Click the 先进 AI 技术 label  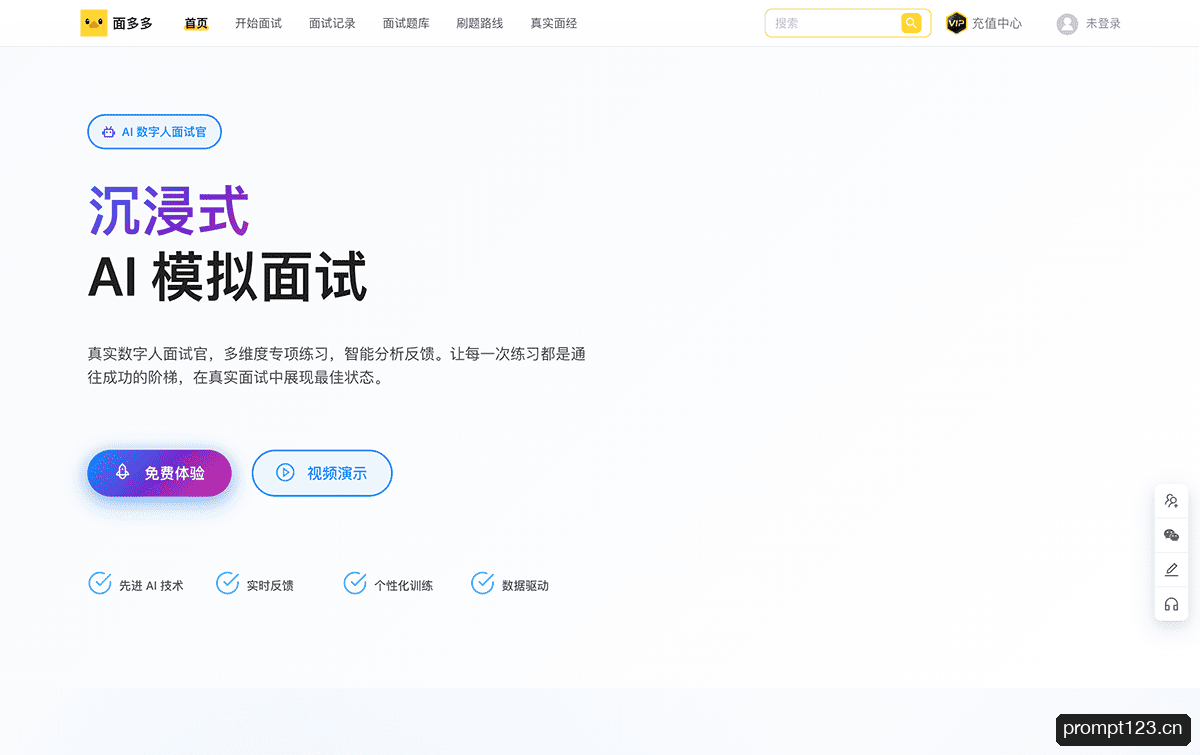151,585
